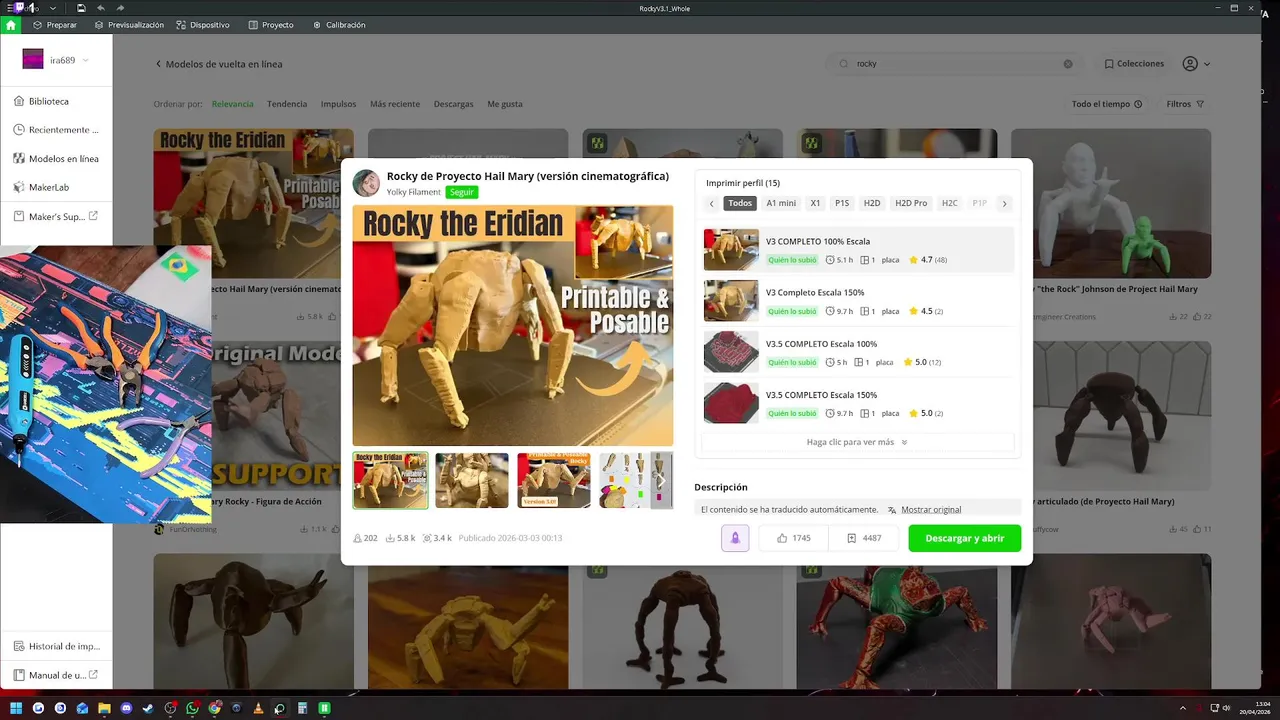Select the Todos profile filter
This screenshot has height=720, width=1280.
click(x=740, y=203)
